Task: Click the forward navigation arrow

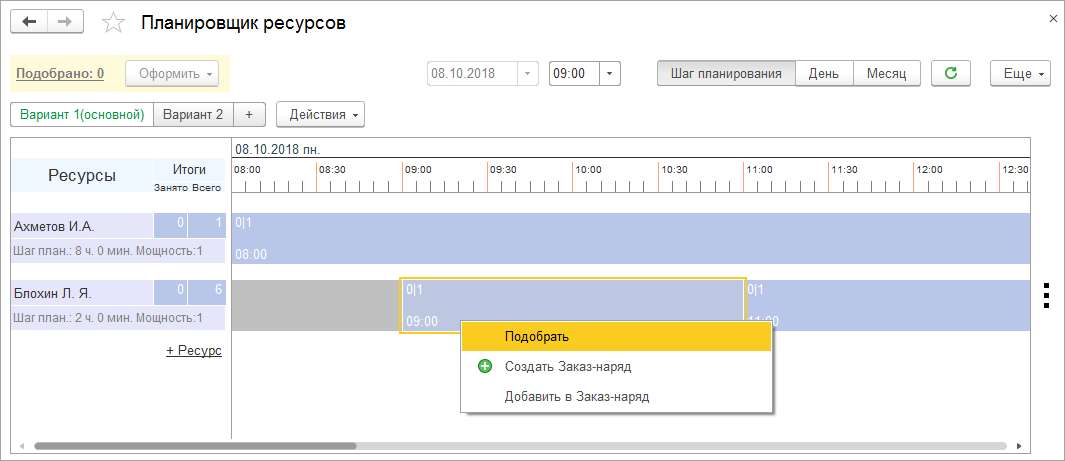Action: pos(65,22)
